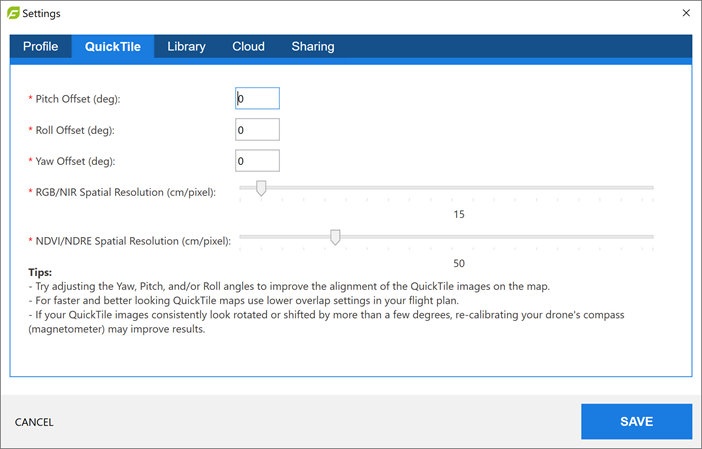Screen dimensions: 702x449
Task: Go to the Cloud tab
Action: click(x=248, y=47)
